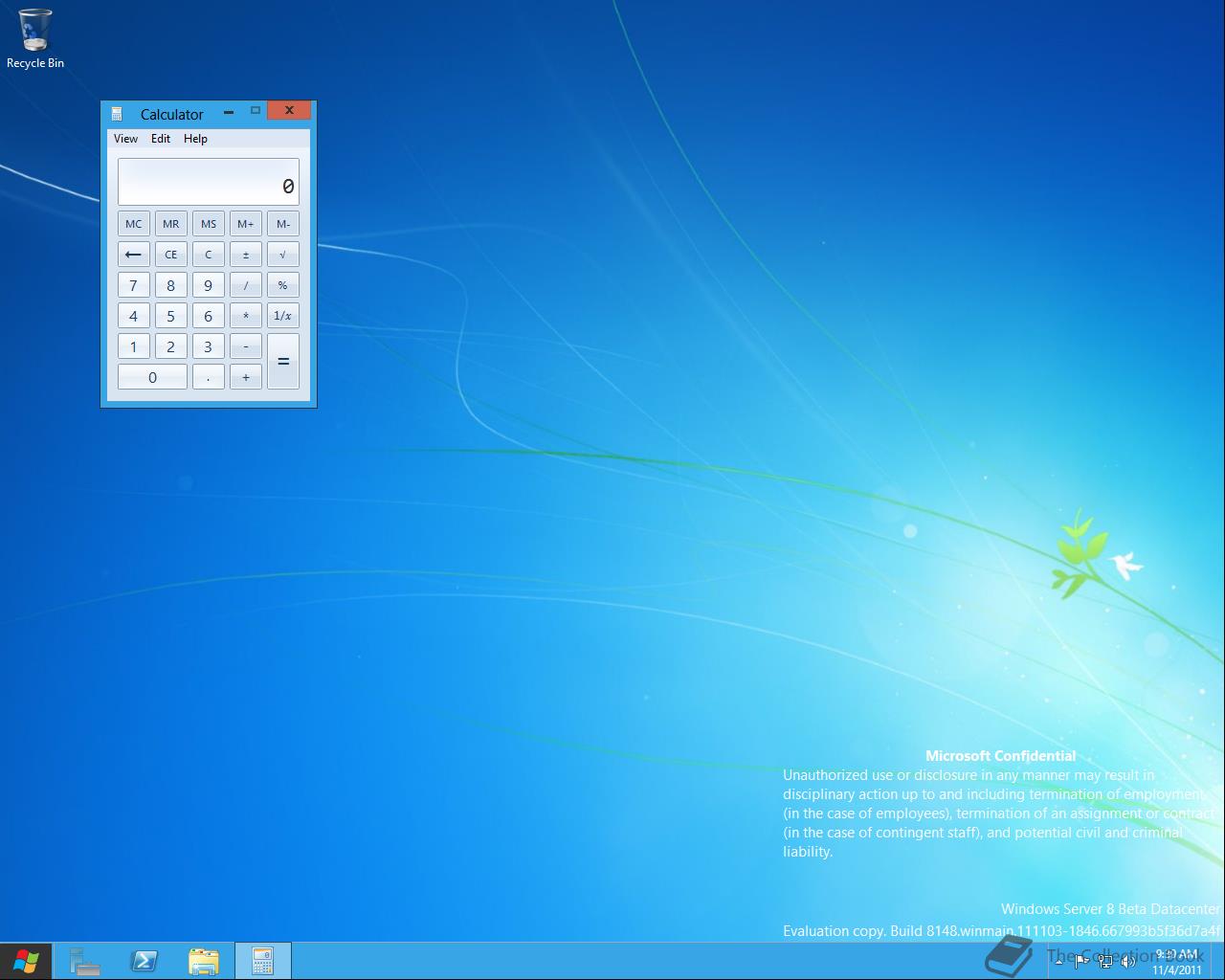Open the Action Center flag icon

point(1081,961)
